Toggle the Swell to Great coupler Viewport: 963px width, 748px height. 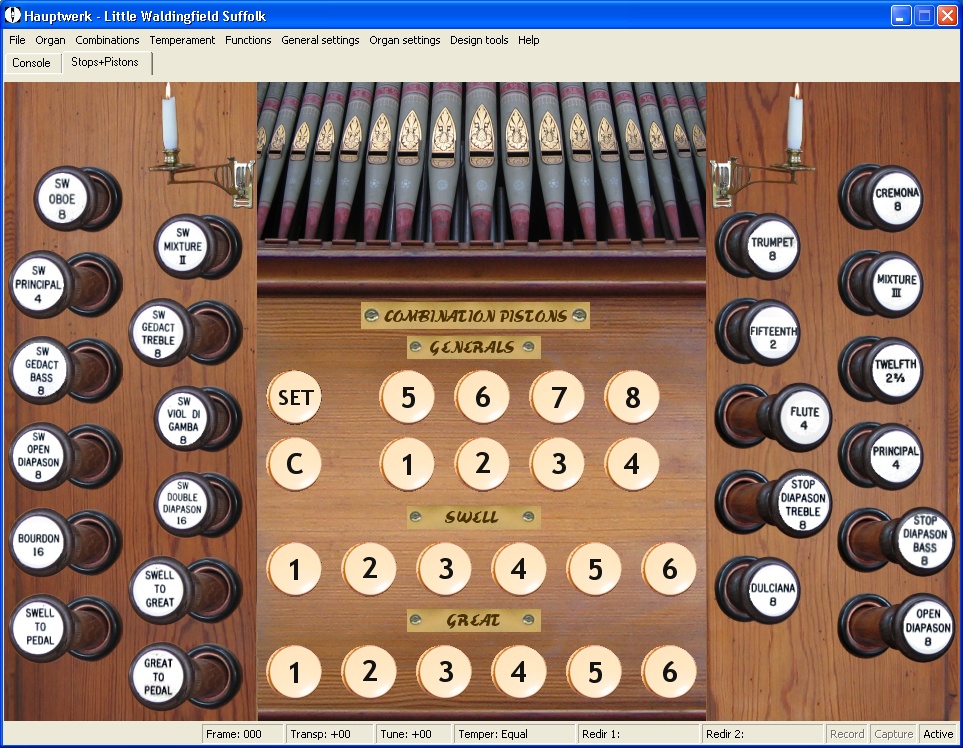(158, 589)
